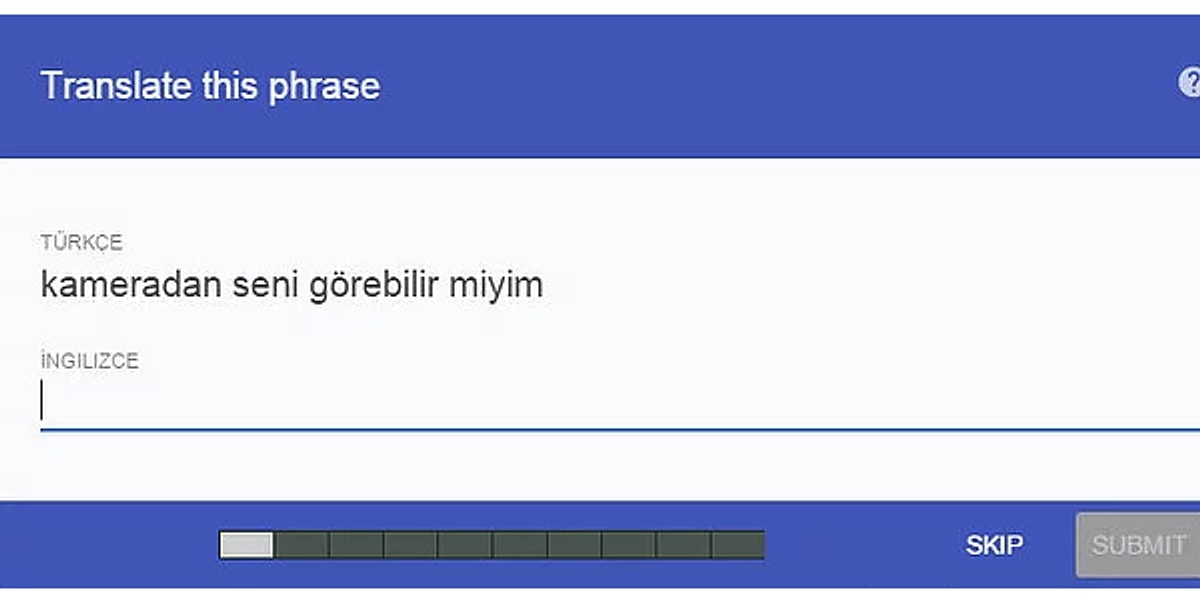This screenshot has width=1200, height=602.
Task: Skip this phrase with the SKIP button
Action: click(x=994, y=545)
